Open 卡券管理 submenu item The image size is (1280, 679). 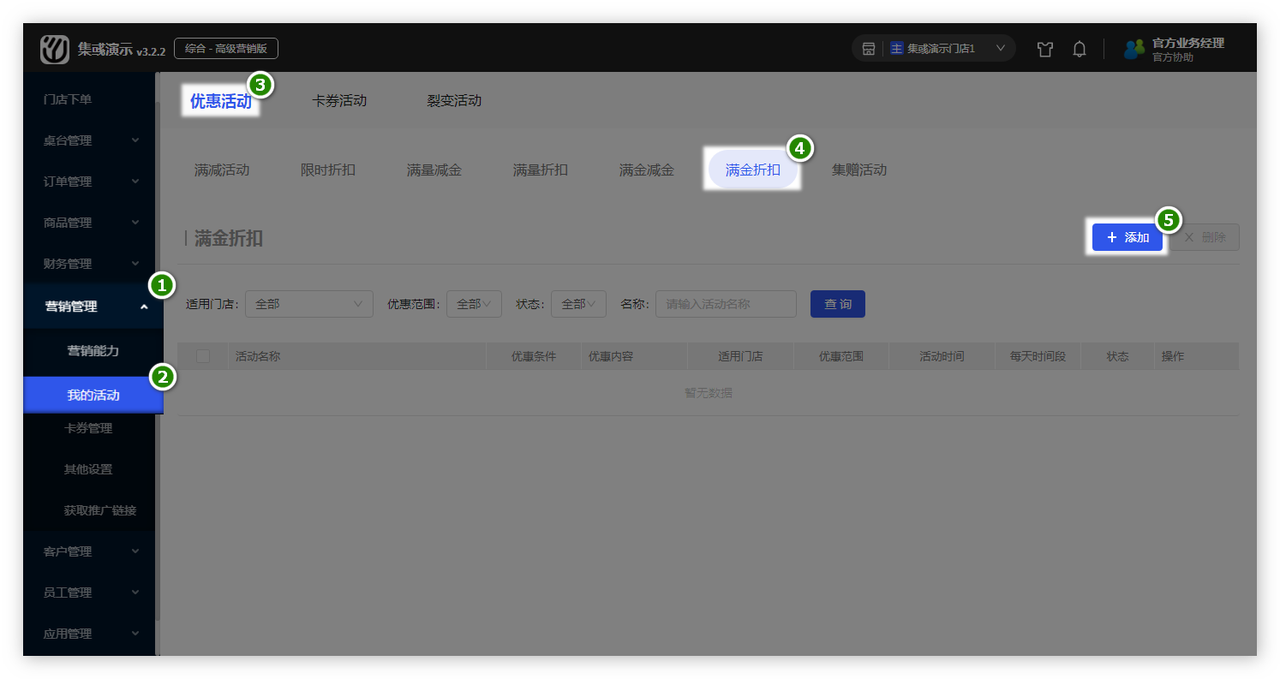(x=88, y=428)
